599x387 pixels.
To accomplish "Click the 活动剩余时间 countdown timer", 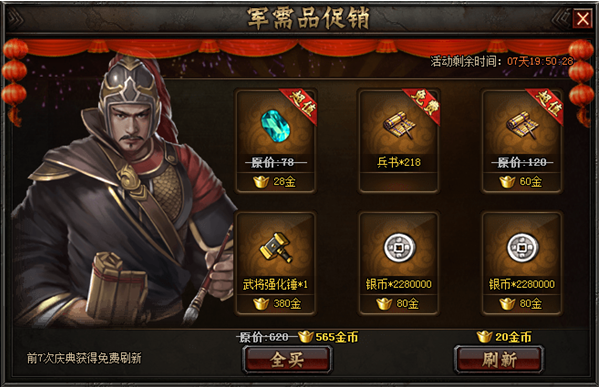I will [x=540, y=61].
